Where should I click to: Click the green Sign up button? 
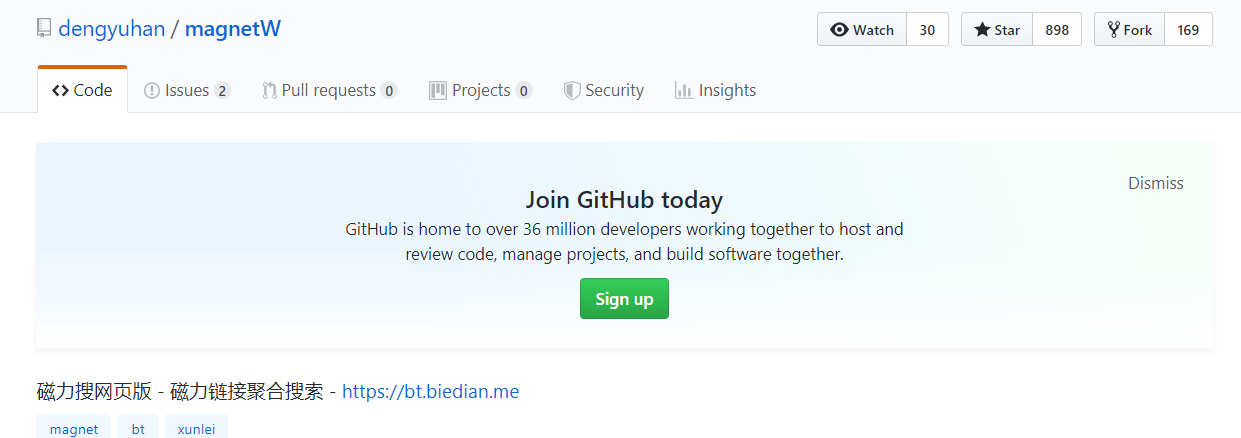624,299
